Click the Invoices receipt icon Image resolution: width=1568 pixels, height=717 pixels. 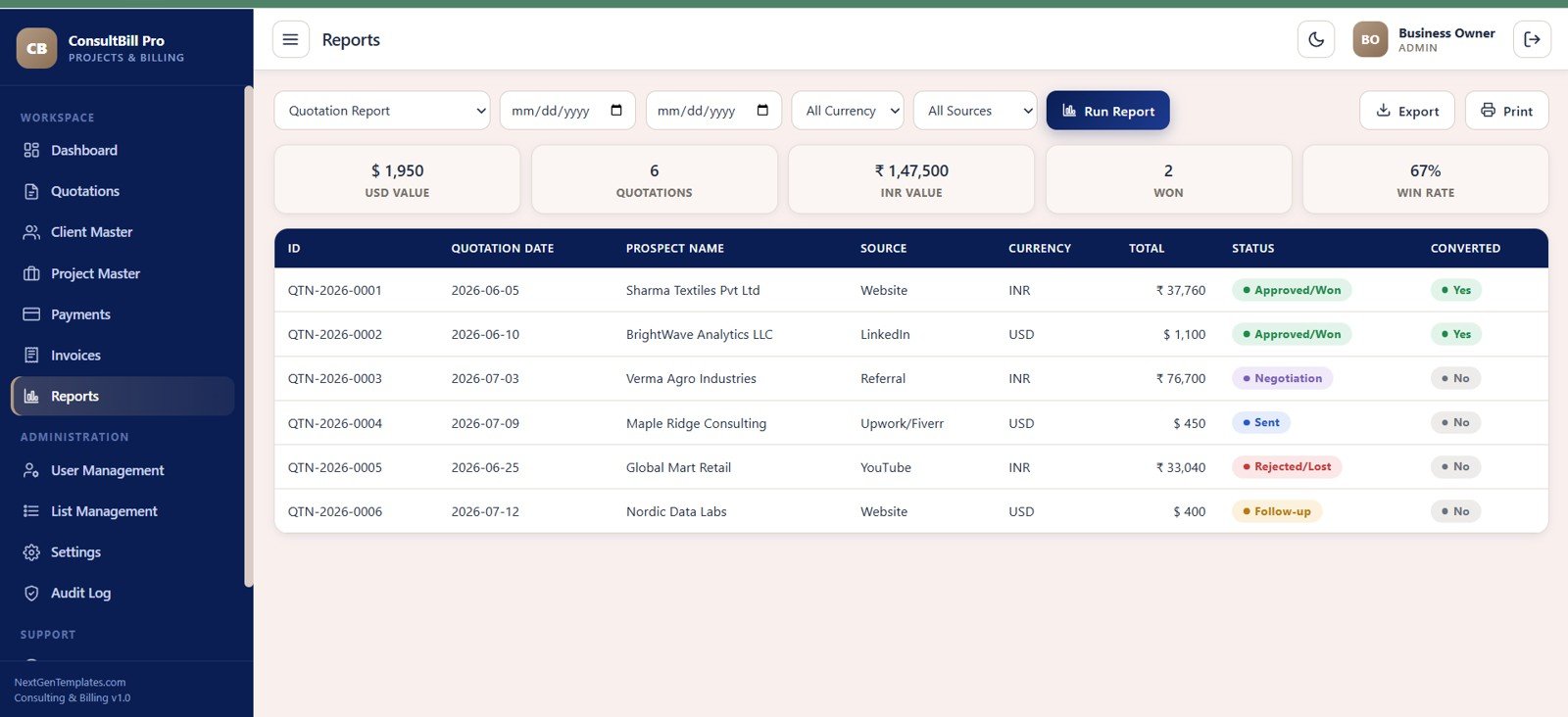coord(31,356)
